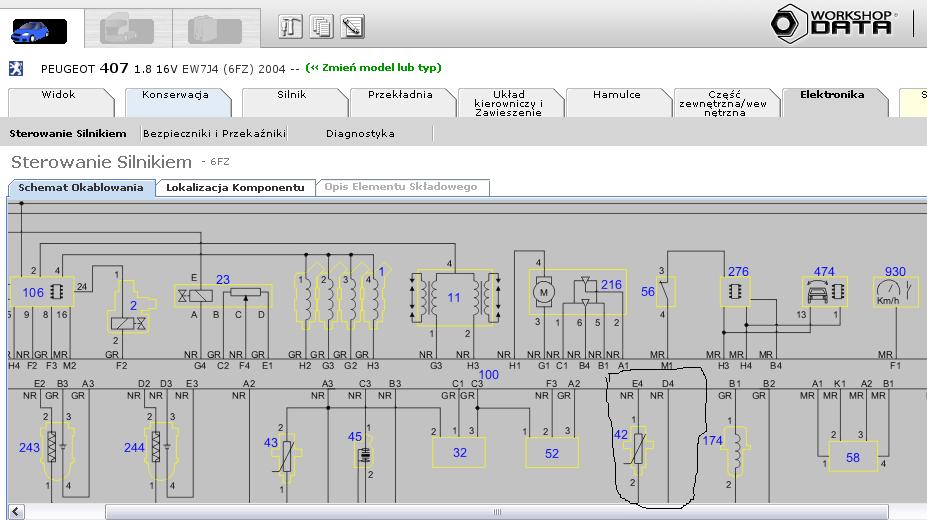The width and height of the screenshot is (927, 520).
Task: Select component 43 temperature sensor symbol
Action: point(287,456)
